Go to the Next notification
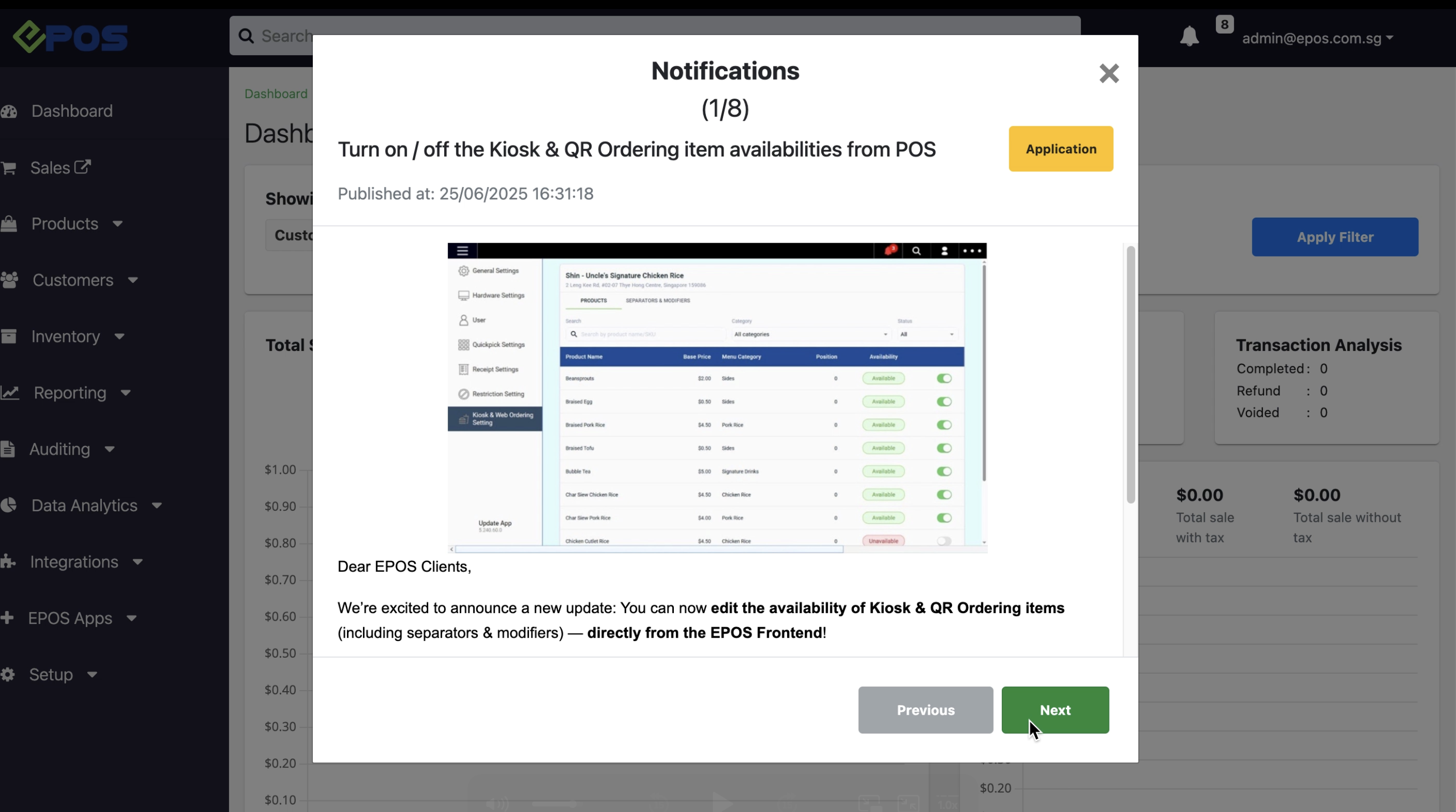This screenshot has width=1456, height=812. pyautogui.click(x=1055, y=710)
